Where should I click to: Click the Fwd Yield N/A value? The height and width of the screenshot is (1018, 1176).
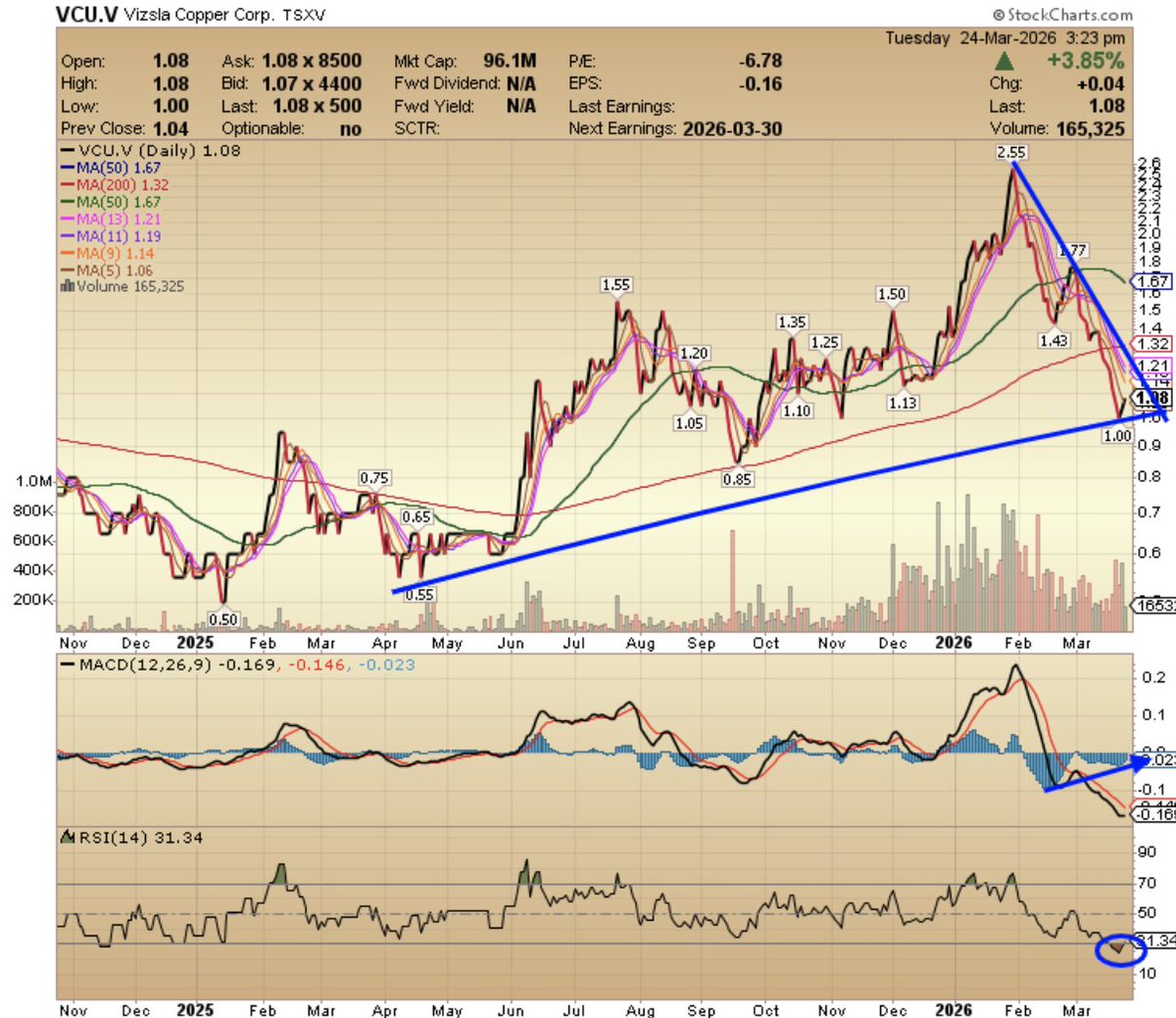pos(521,106)
